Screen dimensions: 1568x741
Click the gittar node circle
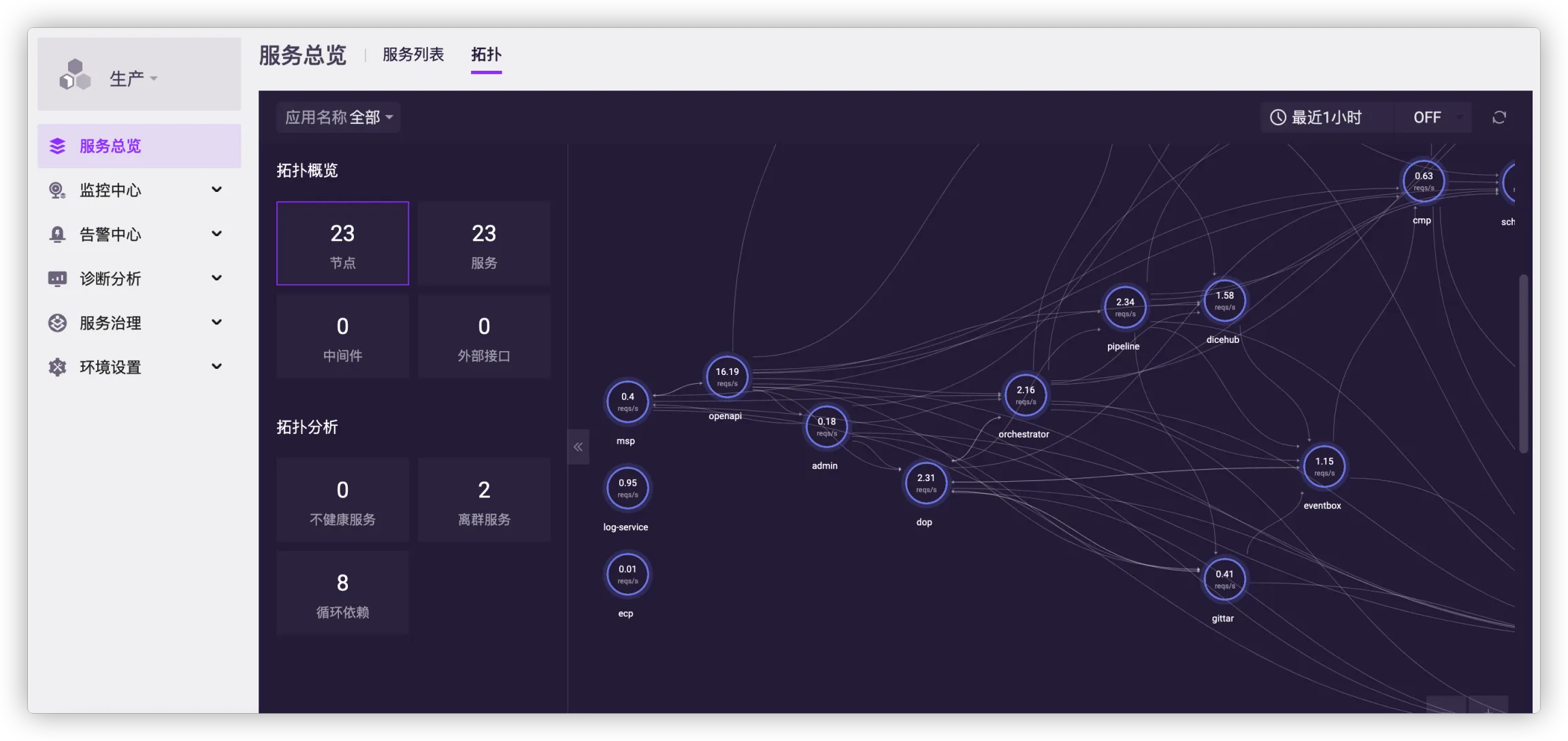click(1224, 580)
